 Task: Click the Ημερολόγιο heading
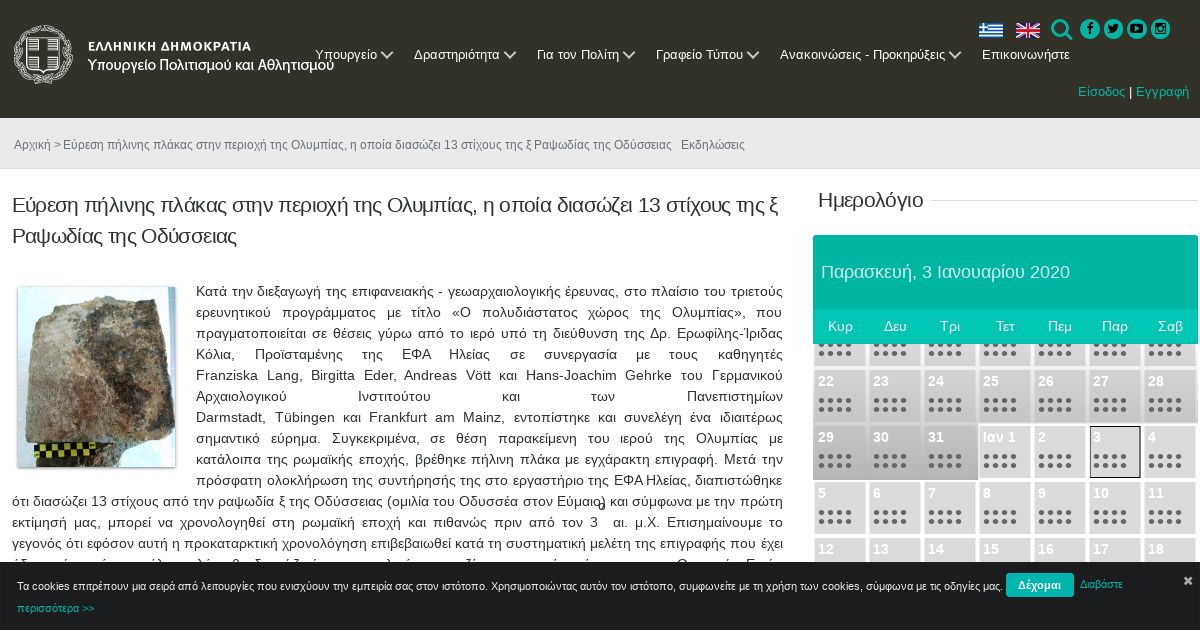click(870, 200)
